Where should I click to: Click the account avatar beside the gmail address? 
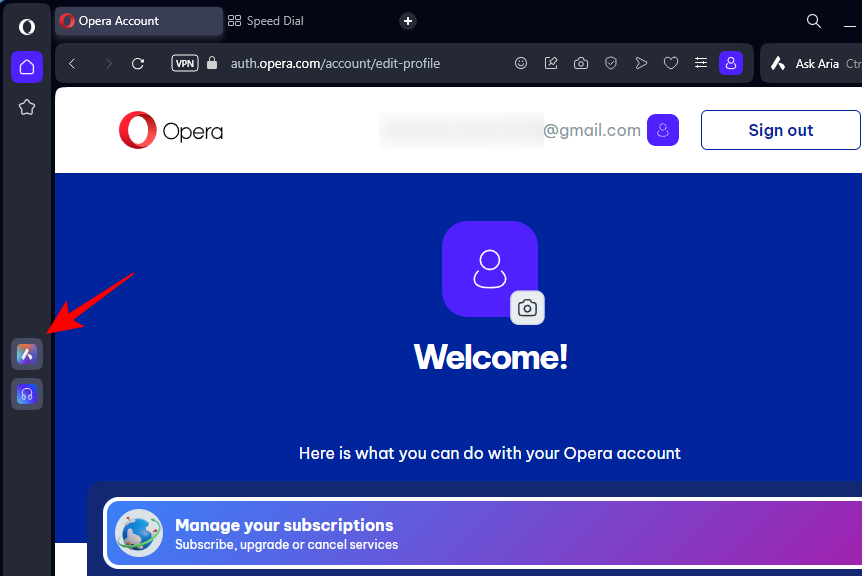pos(663,130)
